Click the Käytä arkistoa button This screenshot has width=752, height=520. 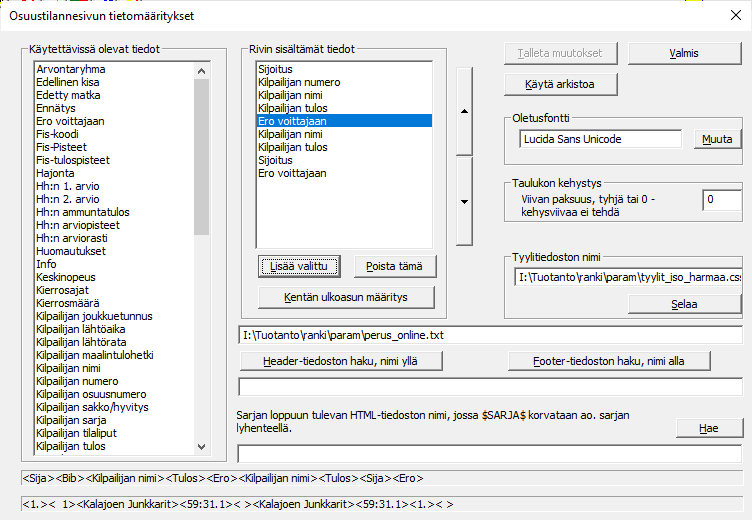click(x=559, y=84)
